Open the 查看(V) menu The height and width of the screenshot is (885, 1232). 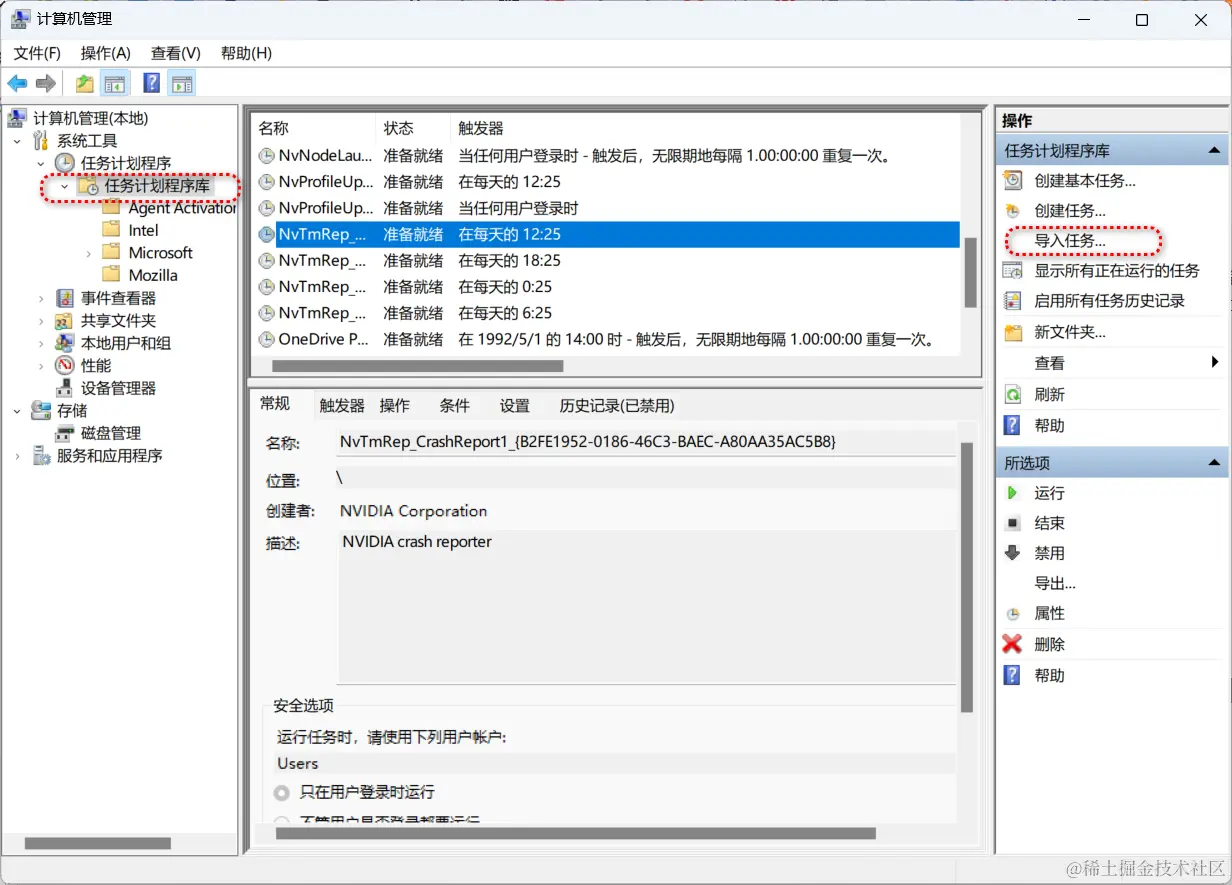tap(176, 53)
